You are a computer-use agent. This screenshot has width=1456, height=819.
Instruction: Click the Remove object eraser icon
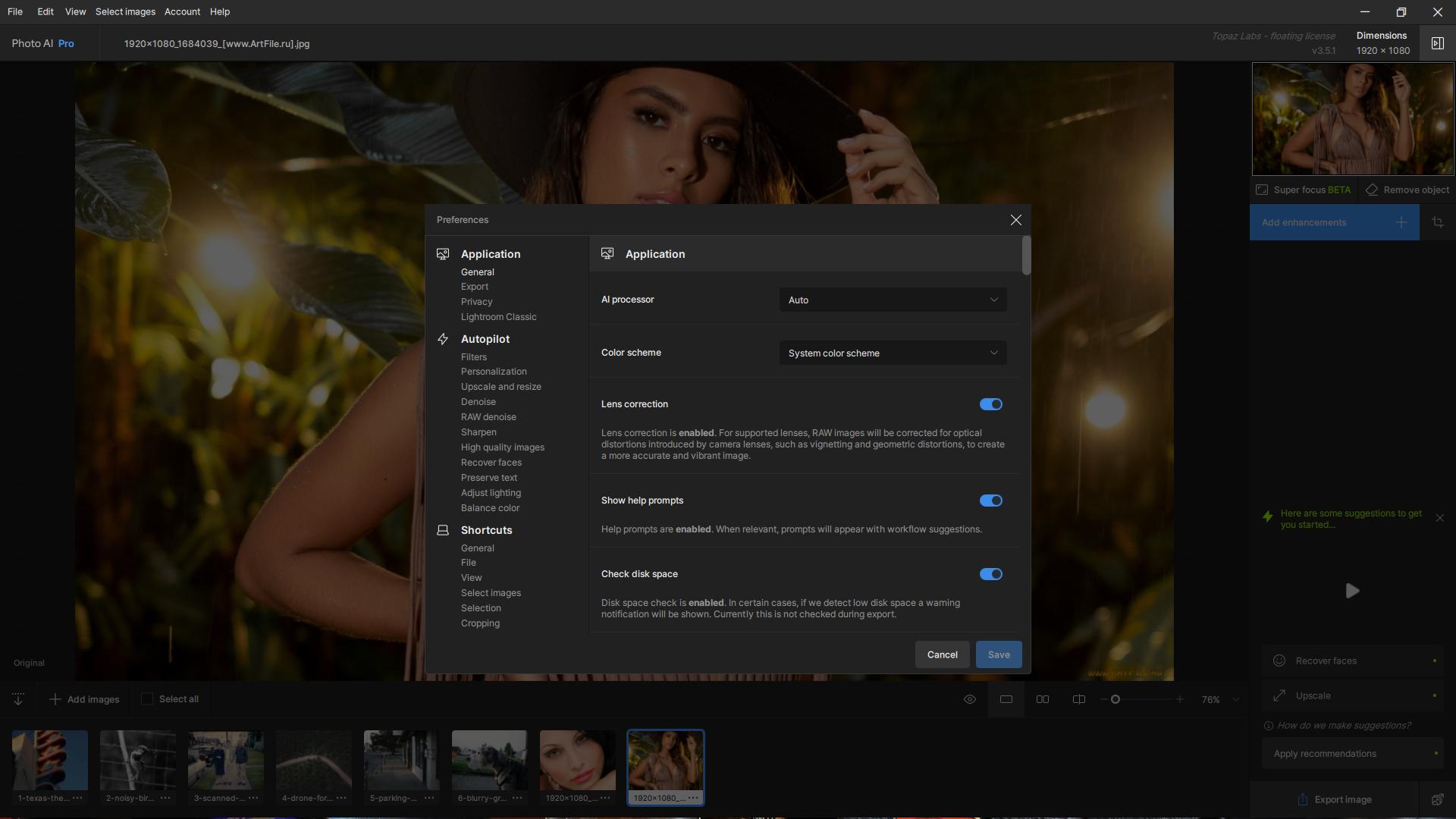click(1372, 190)
